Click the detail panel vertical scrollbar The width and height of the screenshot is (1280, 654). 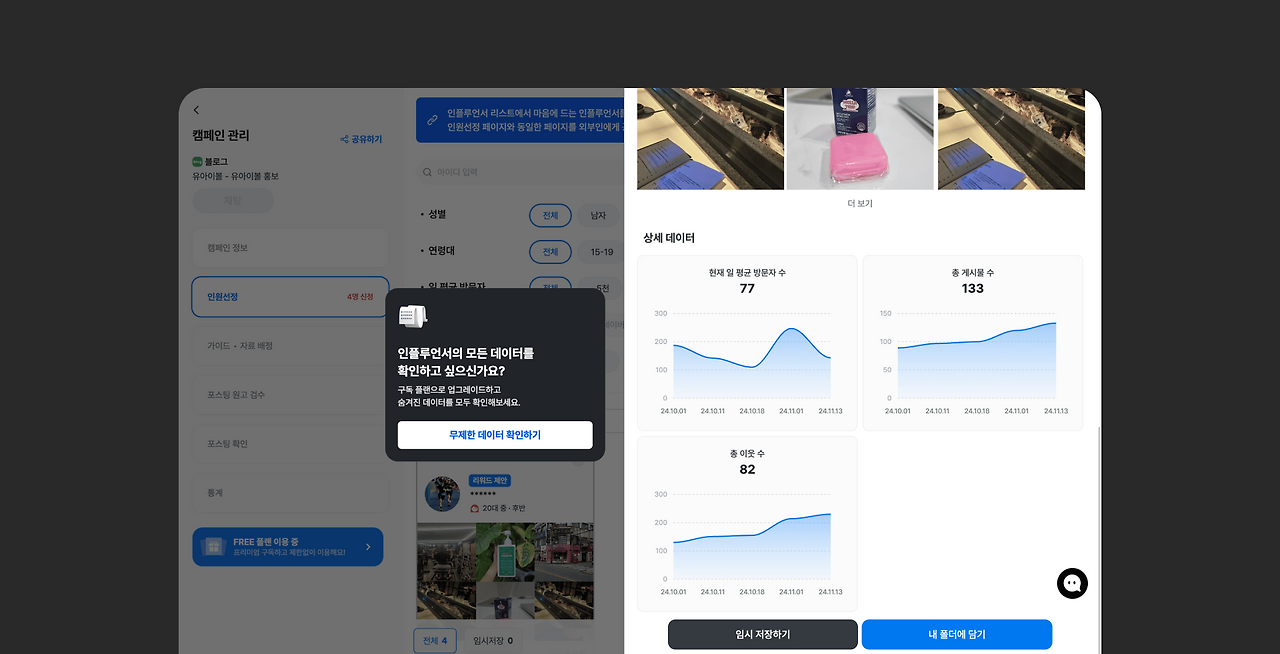pos(1098,540)
